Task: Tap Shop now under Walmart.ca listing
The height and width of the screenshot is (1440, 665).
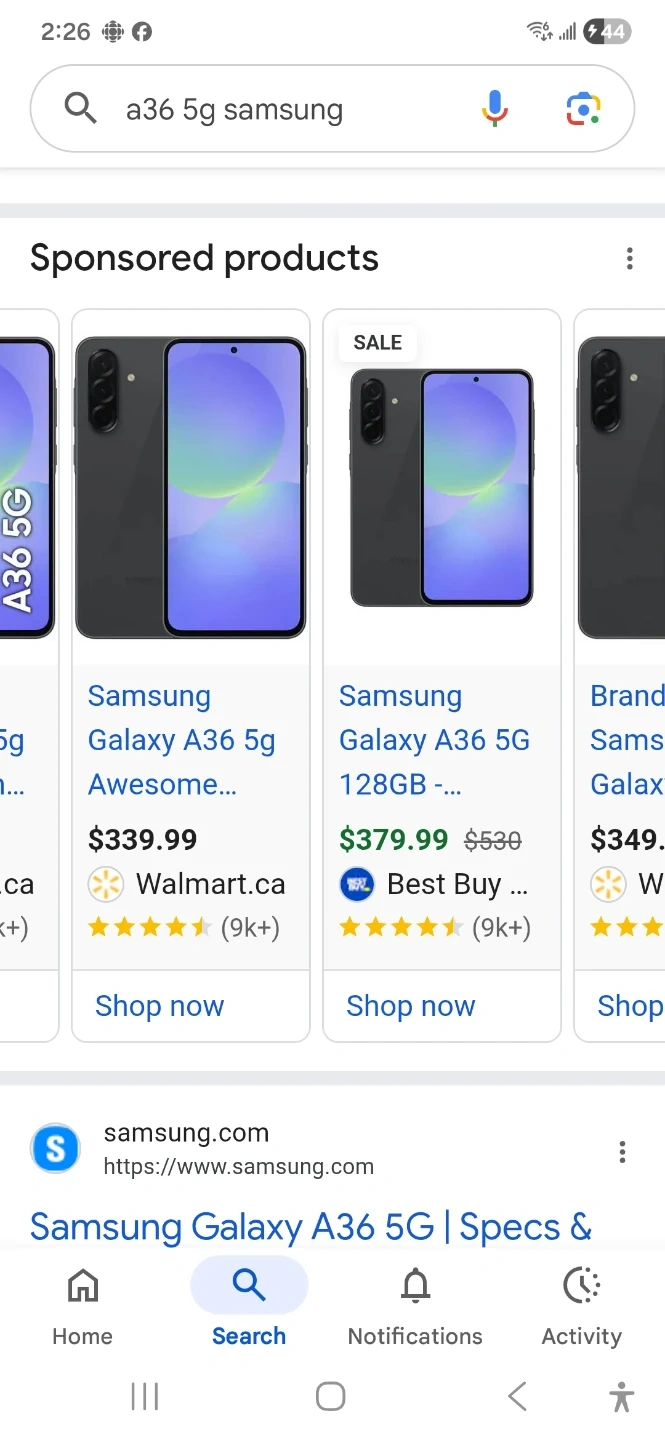Action: [x=160, y=1006]
